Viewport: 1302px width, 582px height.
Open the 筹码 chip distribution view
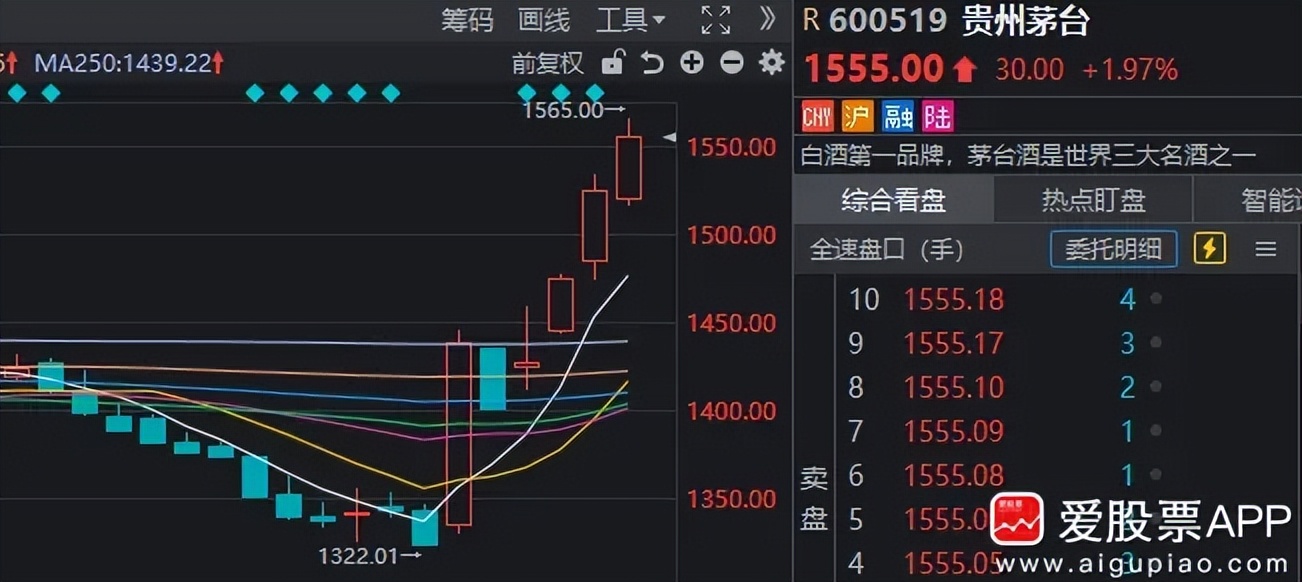(467, 19)
